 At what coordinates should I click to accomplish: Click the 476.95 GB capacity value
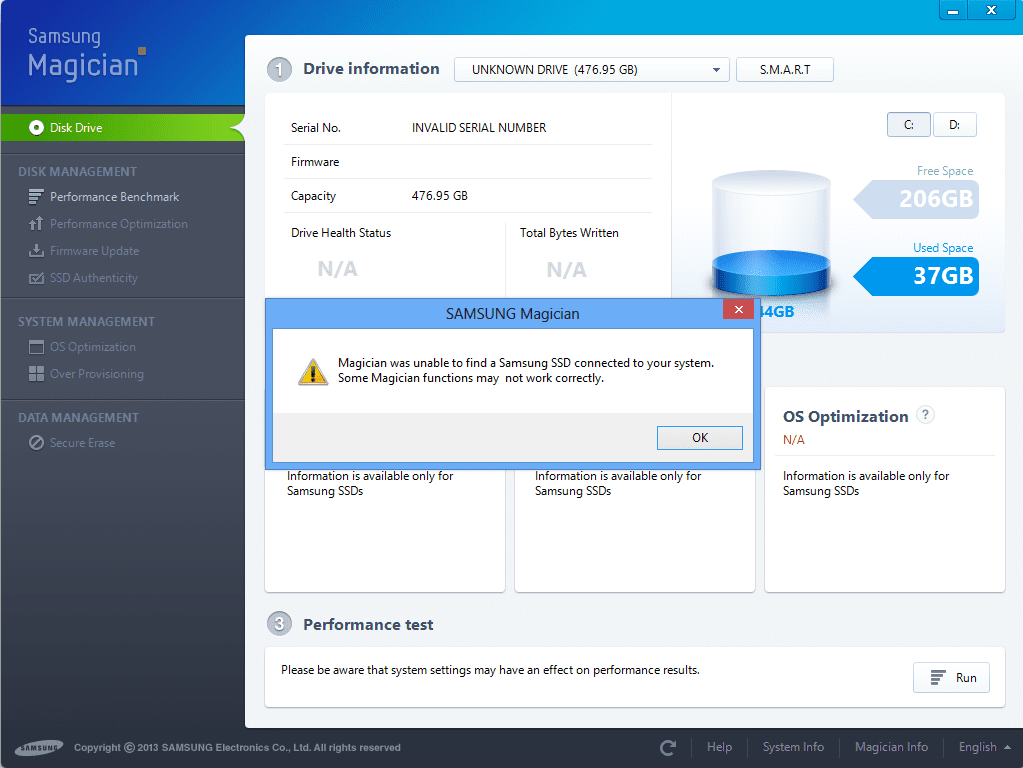coord(440,196)
